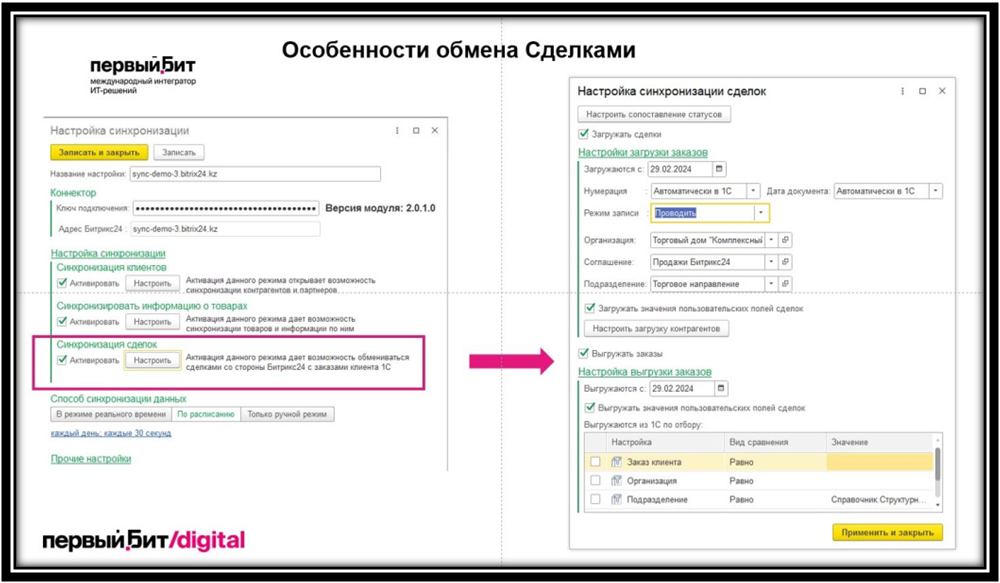Toggle the Загружать сделки checkbox
1000x583 pixels.
pyautogui.click(x=584, y=134)
